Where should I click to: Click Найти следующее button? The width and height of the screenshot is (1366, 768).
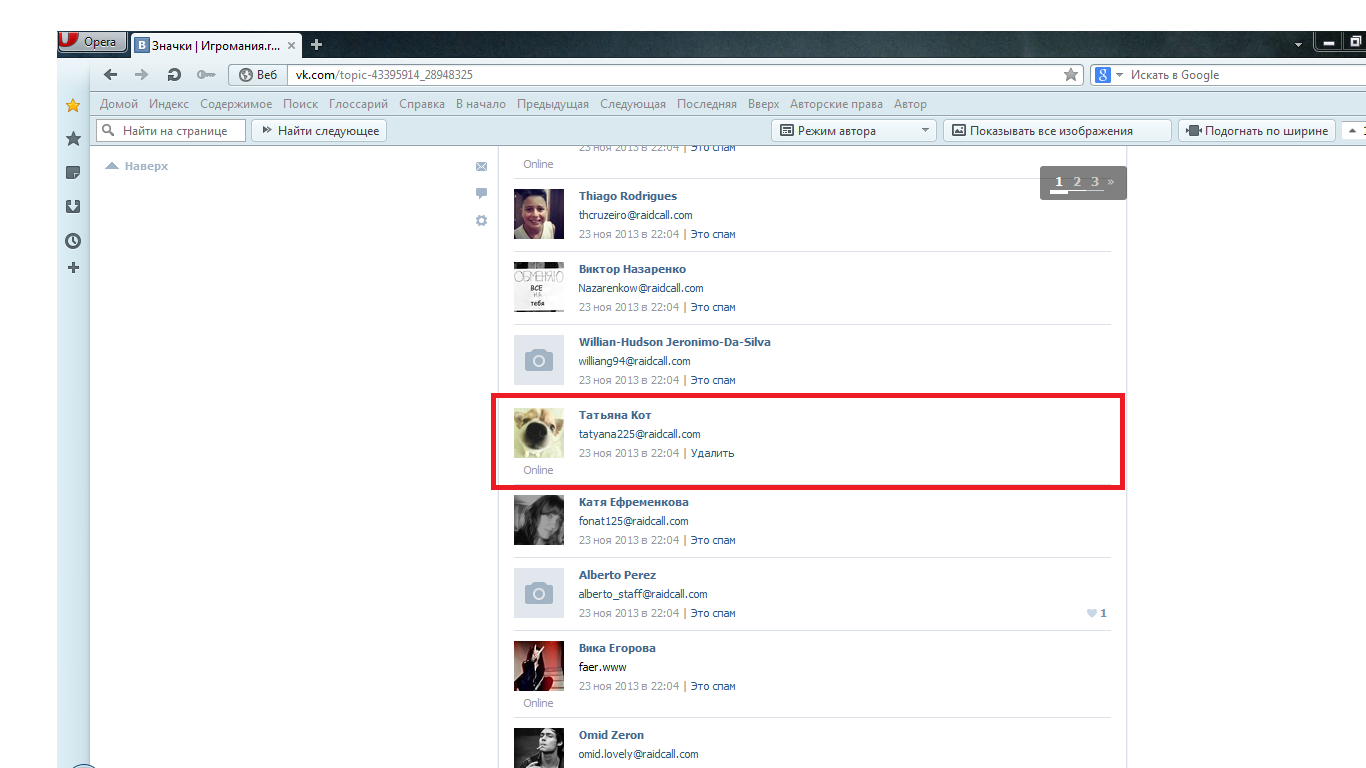[318, 131]
